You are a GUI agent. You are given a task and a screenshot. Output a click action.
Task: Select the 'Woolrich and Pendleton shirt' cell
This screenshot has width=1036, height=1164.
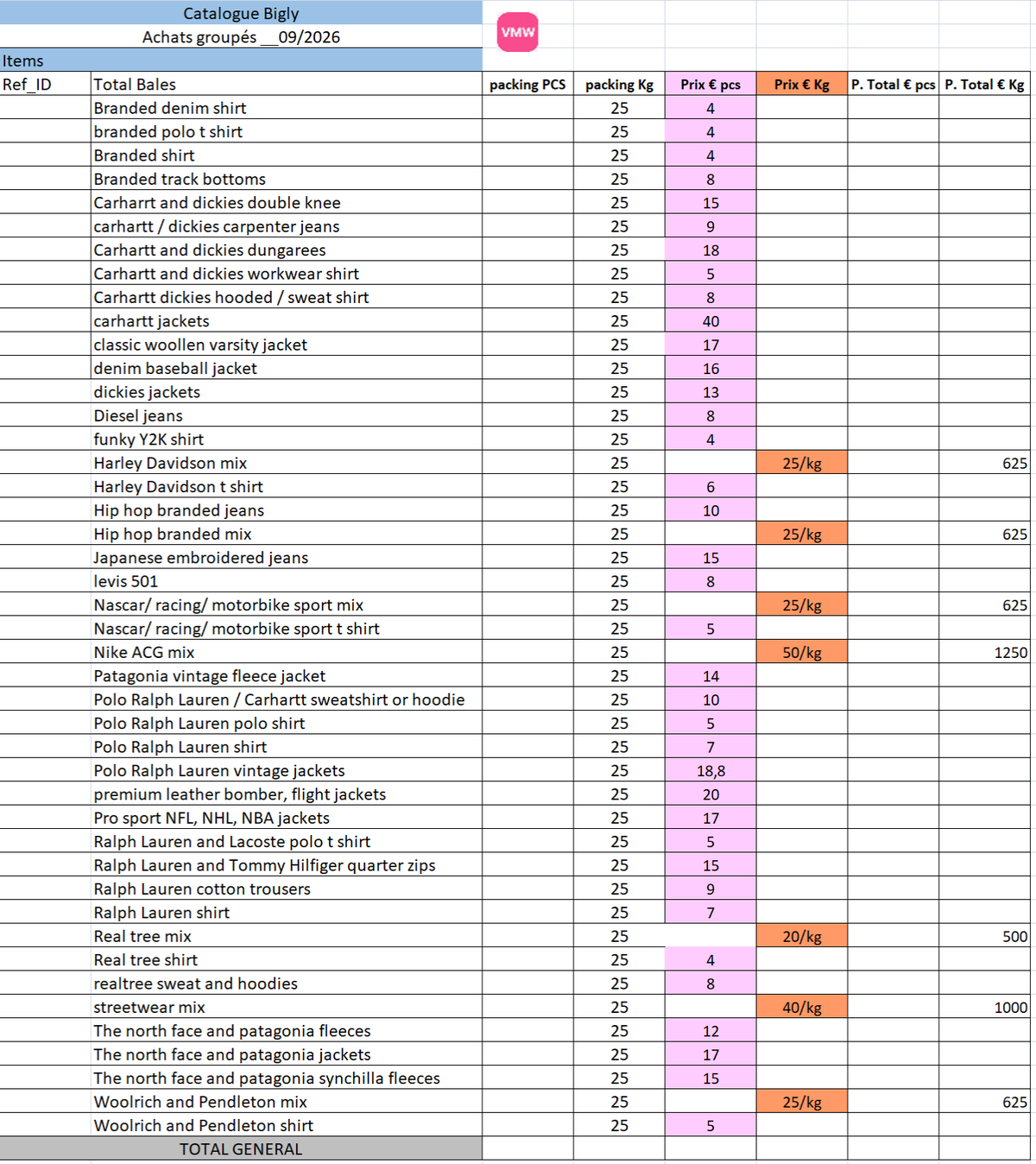(x=287, y=1125)
